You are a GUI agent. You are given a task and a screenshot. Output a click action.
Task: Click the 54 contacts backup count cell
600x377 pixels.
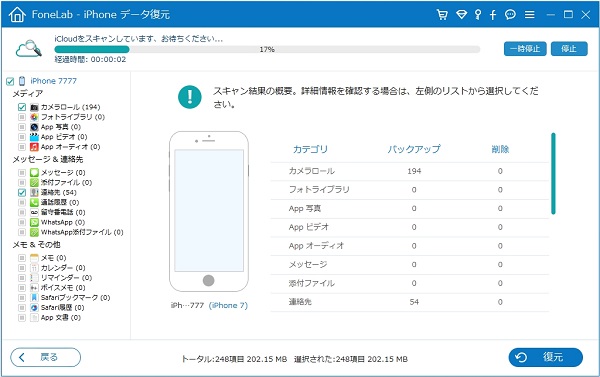tap(414, 302)
